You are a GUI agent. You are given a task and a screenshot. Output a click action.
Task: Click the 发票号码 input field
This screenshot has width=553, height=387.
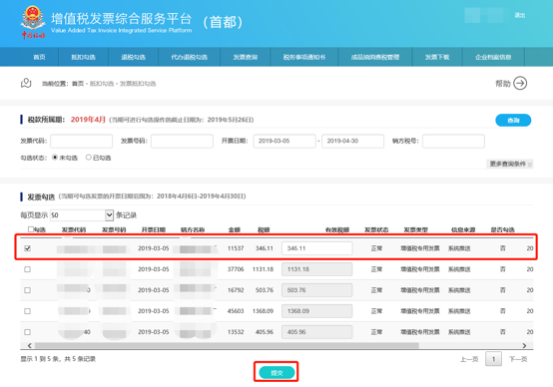[182, 141]
